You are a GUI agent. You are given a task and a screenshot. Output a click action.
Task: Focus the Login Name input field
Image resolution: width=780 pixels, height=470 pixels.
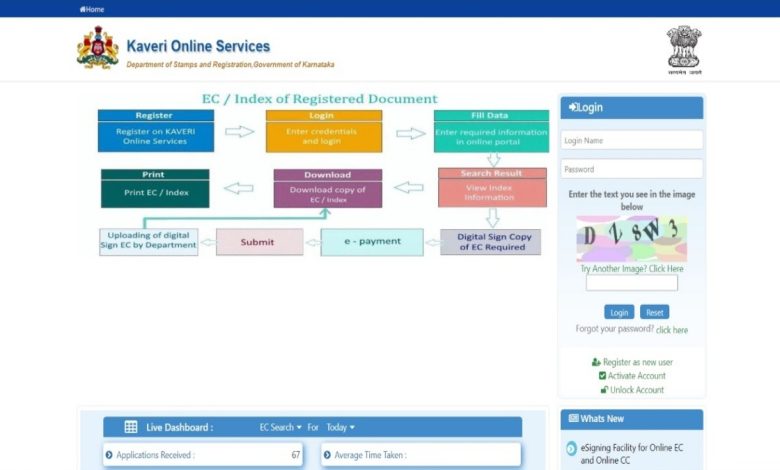coord(631,141)
